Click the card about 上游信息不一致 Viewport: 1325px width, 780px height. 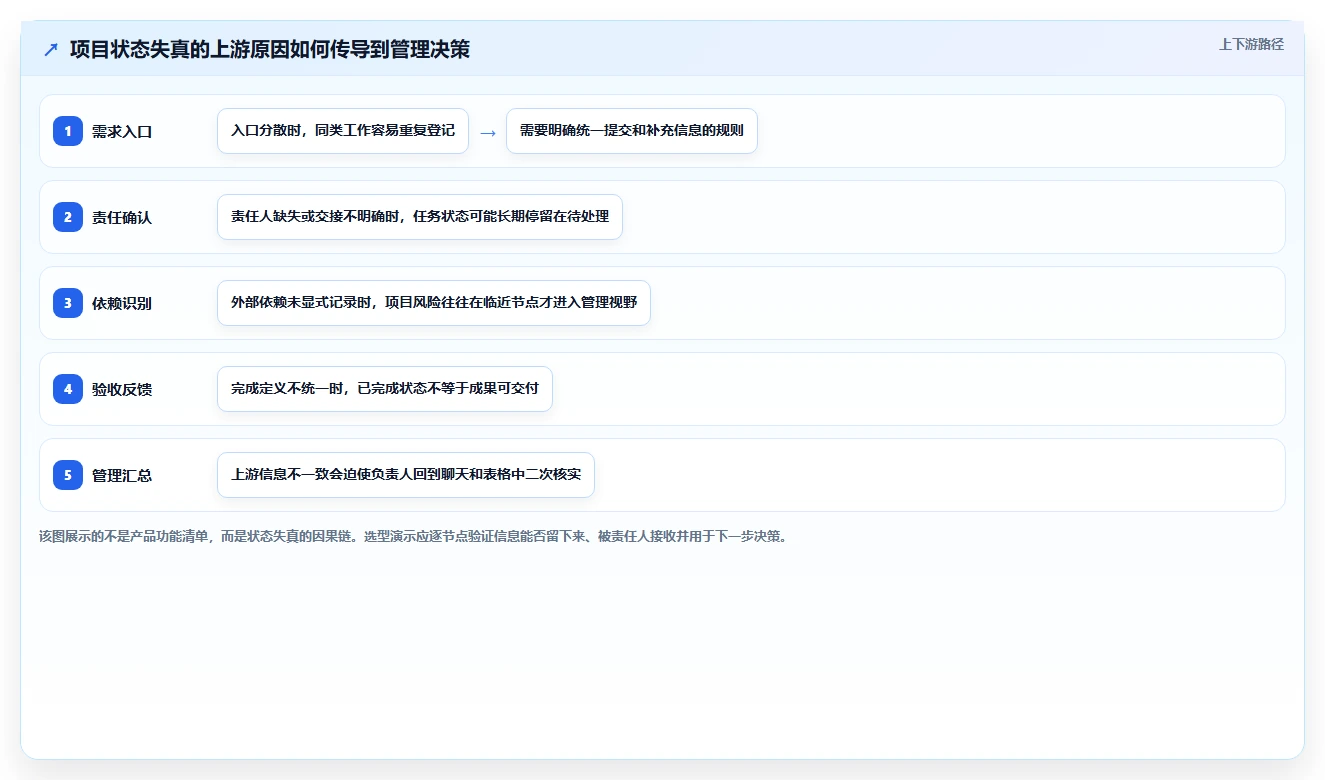406,475
